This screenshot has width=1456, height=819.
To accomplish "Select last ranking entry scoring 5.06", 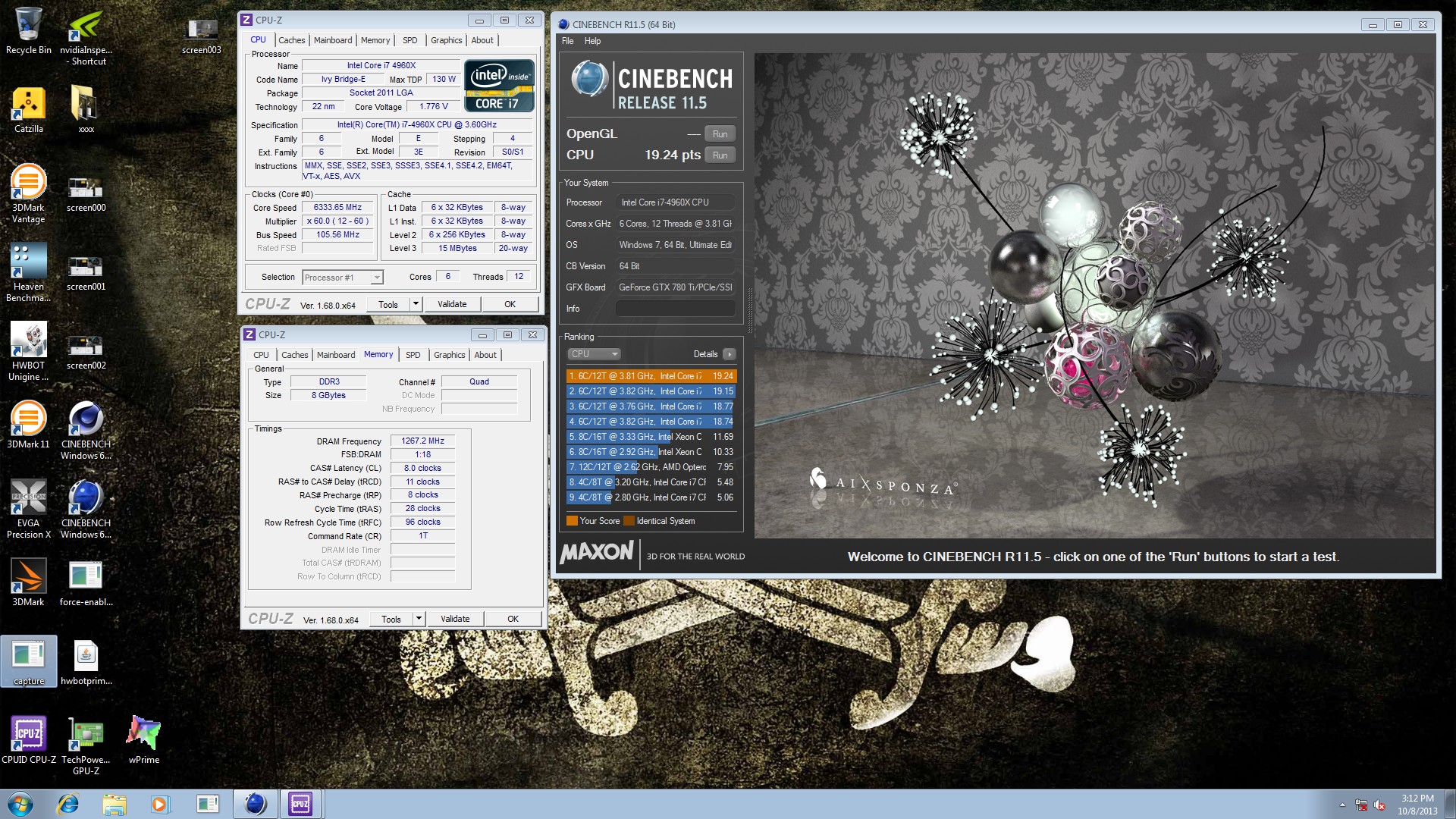I will tap(651, 497).
